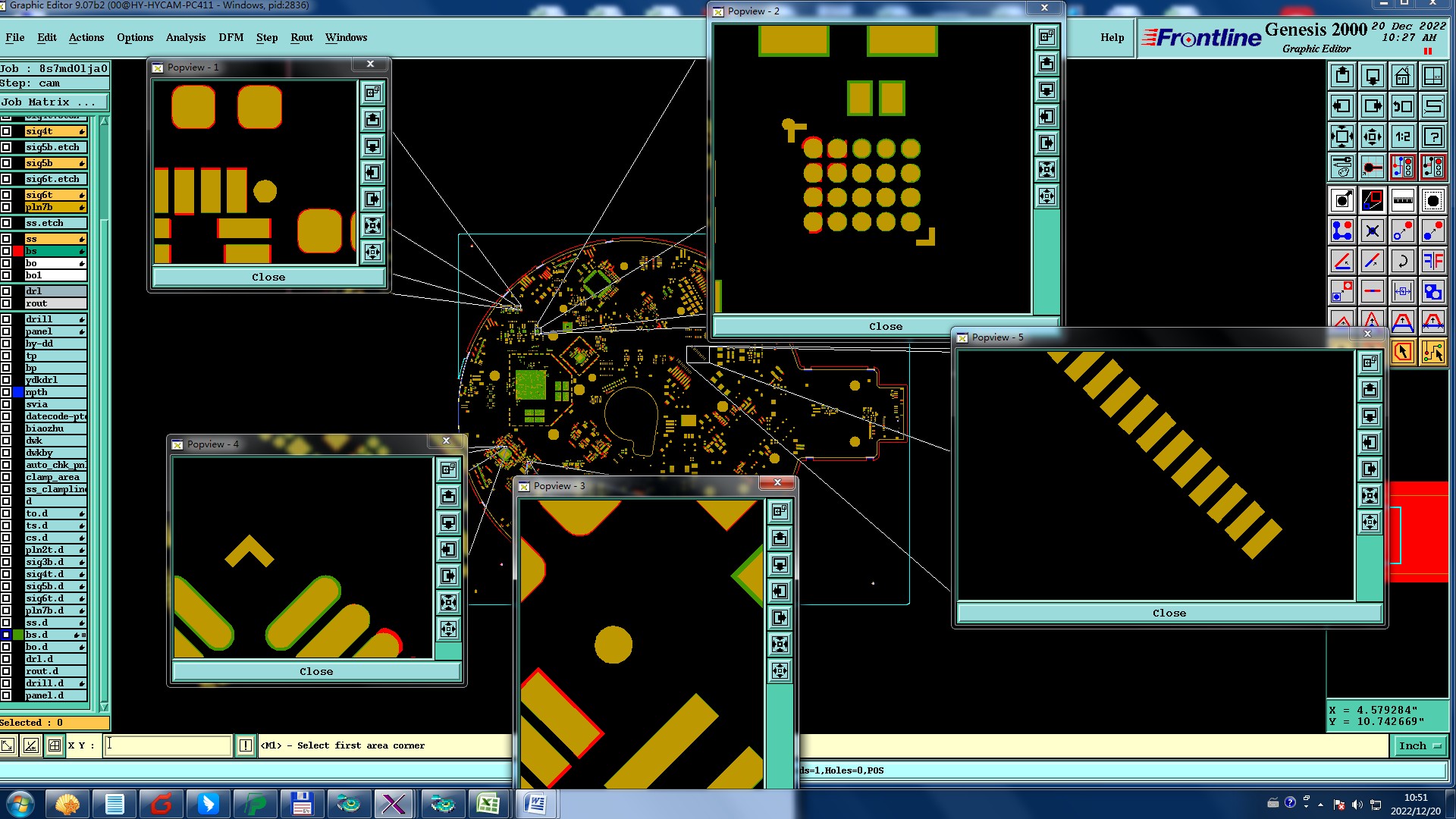Open the Inch units dropdown
1456x819 pixels.
point(1420,746)
